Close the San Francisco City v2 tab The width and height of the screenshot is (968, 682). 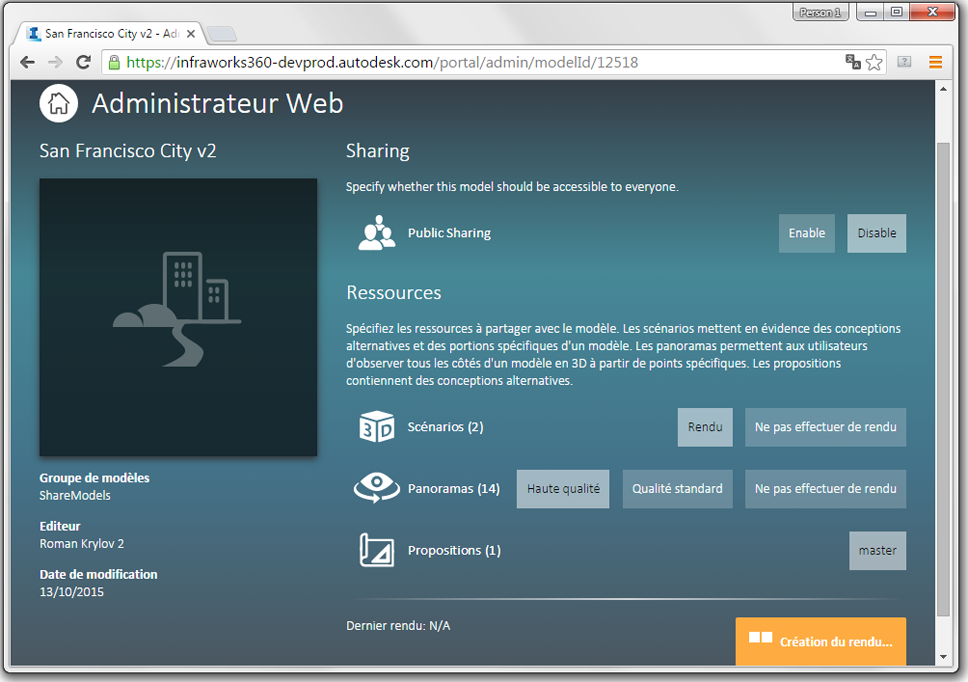point(191,34)
